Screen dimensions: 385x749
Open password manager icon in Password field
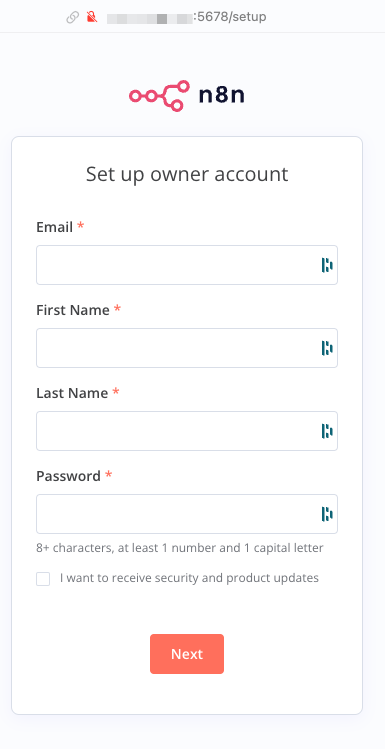click(327, 514)
